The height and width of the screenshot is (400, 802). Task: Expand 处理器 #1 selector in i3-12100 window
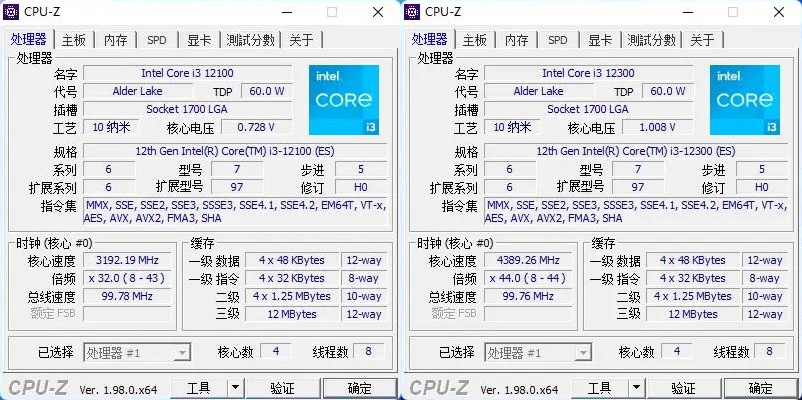coord(182,352)
